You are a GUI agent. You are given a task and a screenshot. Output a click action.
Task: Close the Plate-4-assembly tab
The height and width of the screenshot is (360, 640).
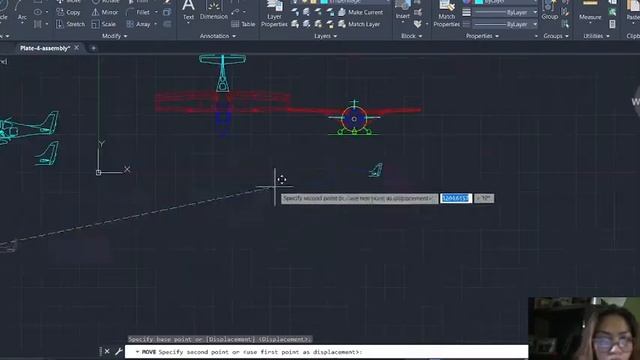76,48
